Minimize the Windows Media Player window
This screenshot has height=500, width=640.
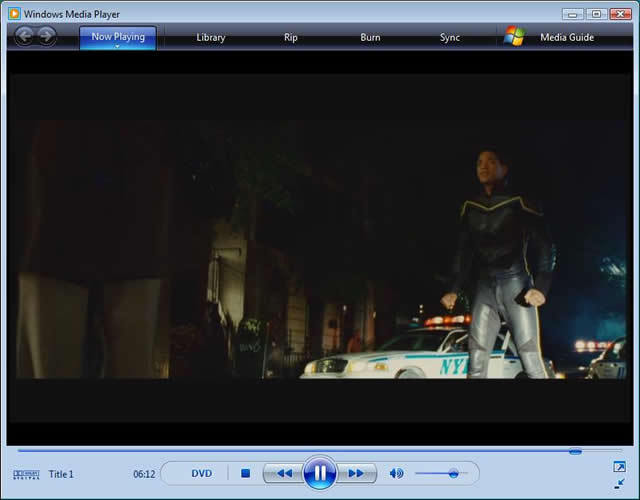pyautogui.click(x=573, y=14)
